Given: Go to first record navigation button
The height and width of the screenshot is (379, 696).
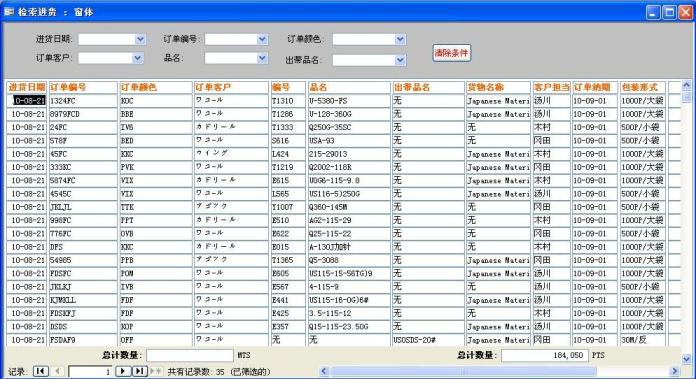Looking at the screenshot, I should (40, 371).
